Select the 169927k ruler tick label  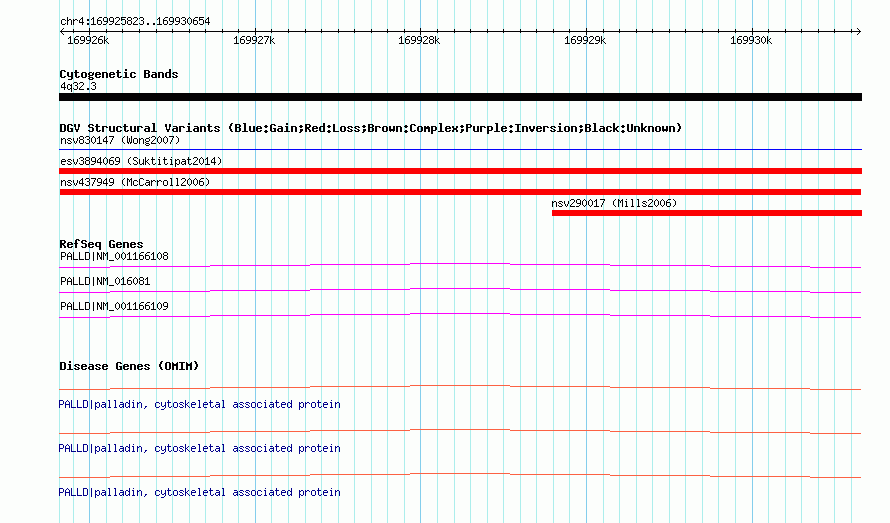tap(254, 40)
